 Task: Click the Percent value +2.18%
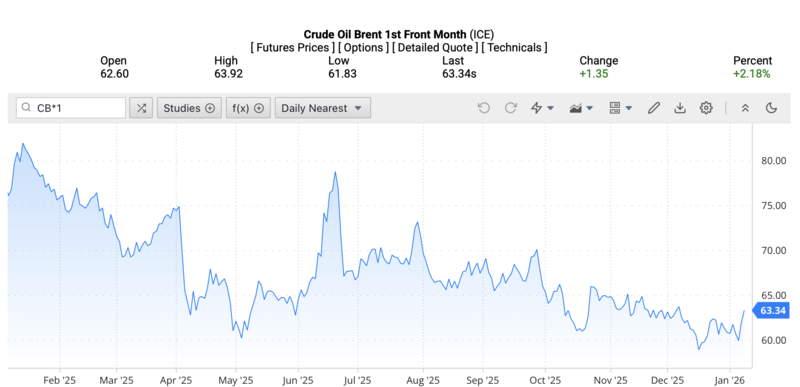[x=752, y=74]
